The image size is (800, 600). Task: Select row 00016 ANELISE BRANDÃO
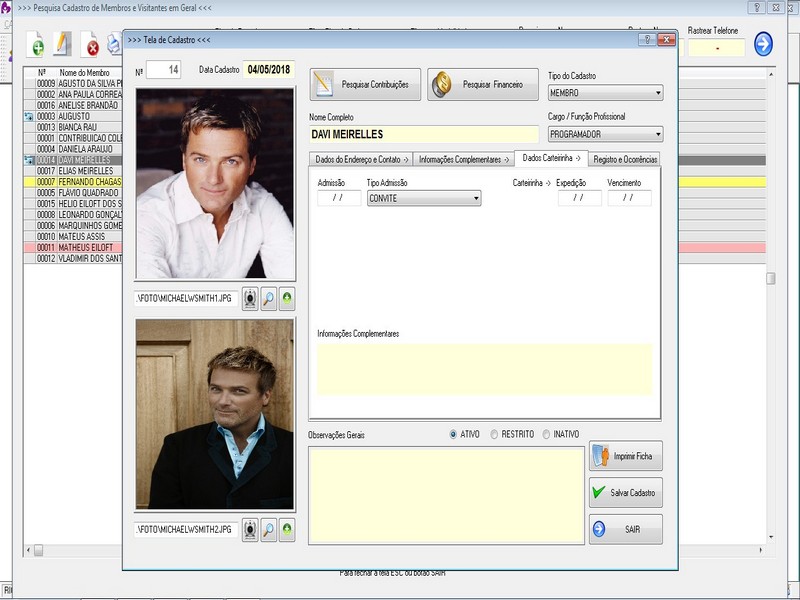pyautogui.click(x=73, y=105)
